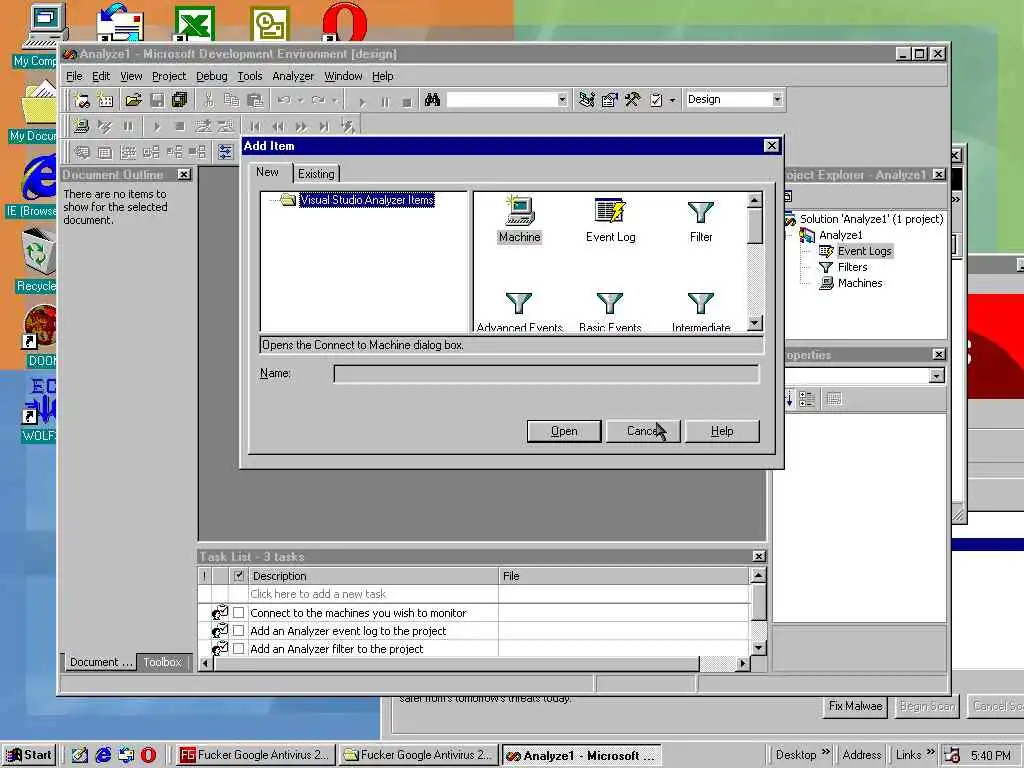
Task: Open the Design configuration dropdown
Action: [777, 99]
